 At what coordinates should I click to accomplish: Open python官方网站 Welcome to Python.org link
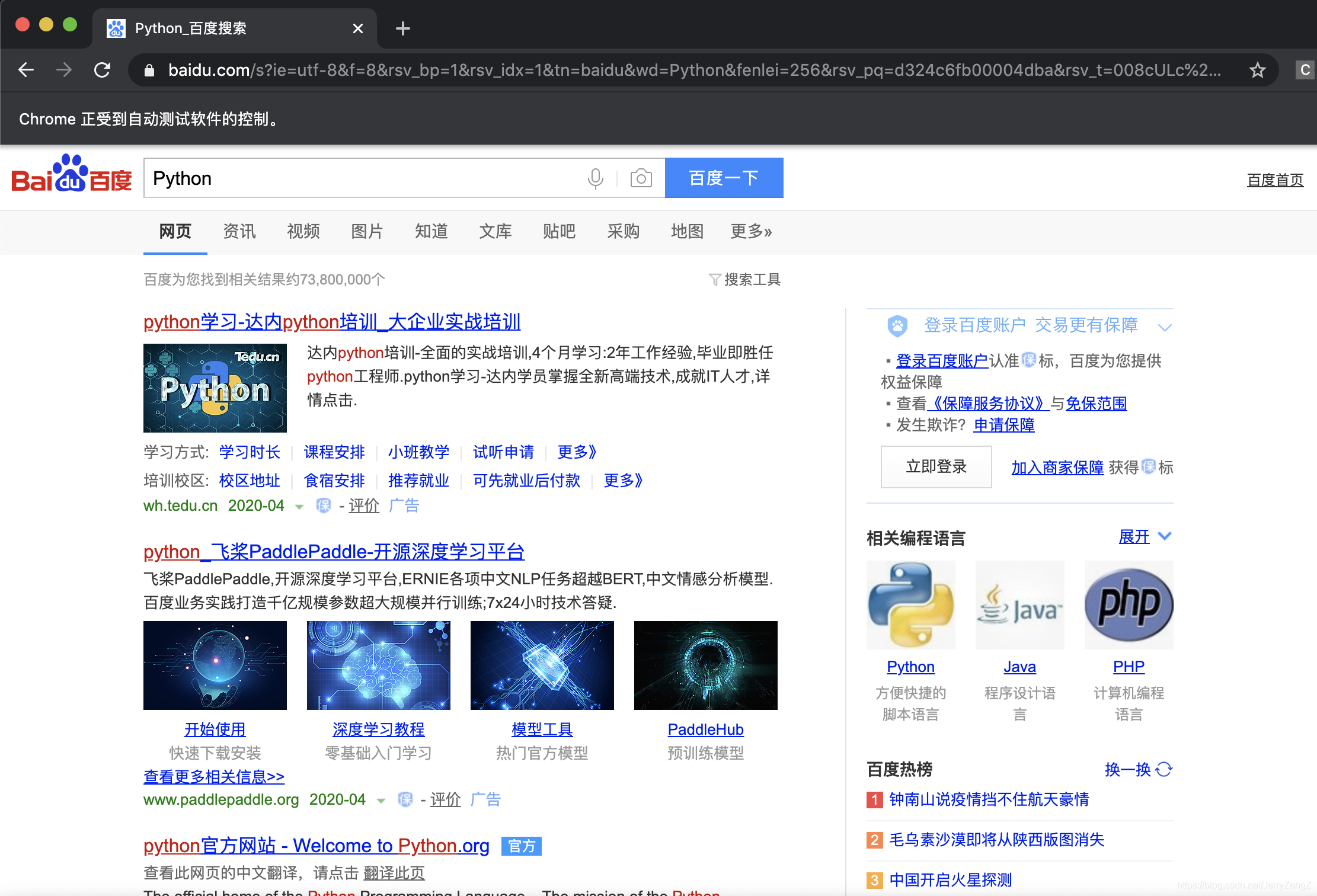coord(317,846)
